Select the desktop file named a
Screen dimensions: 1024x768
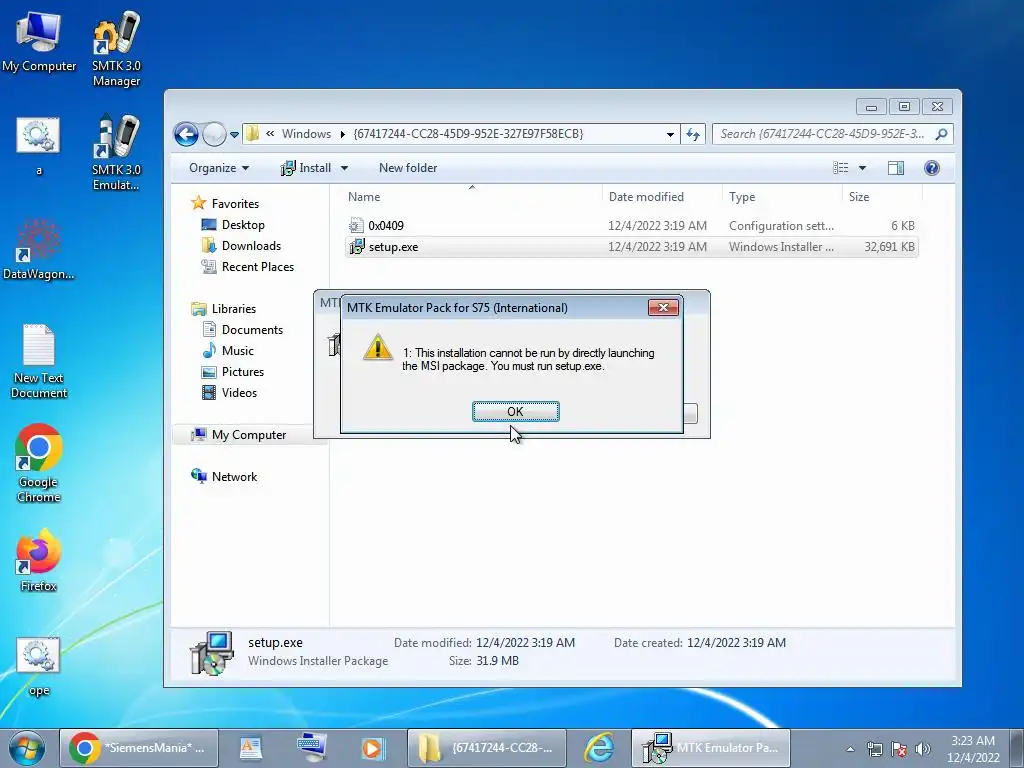39,146
